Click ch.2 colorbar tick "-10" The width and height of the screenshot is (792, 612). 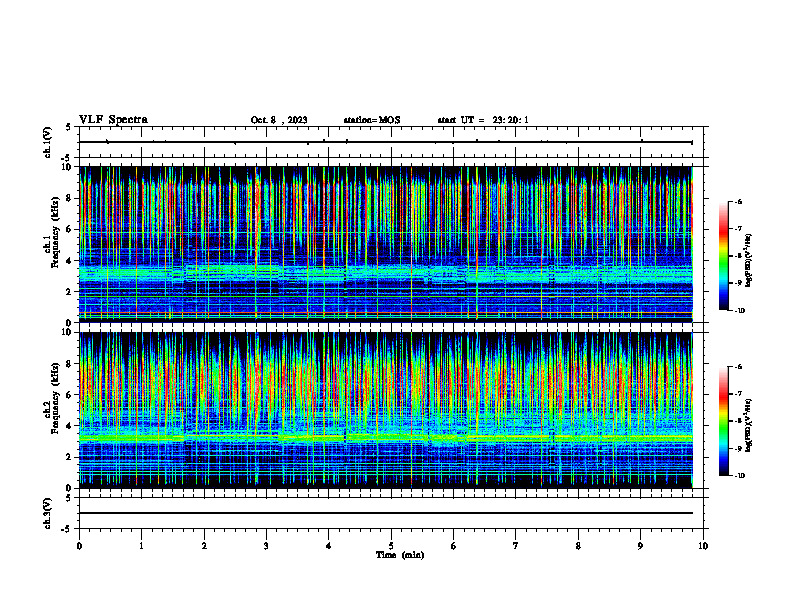point(739,476)
